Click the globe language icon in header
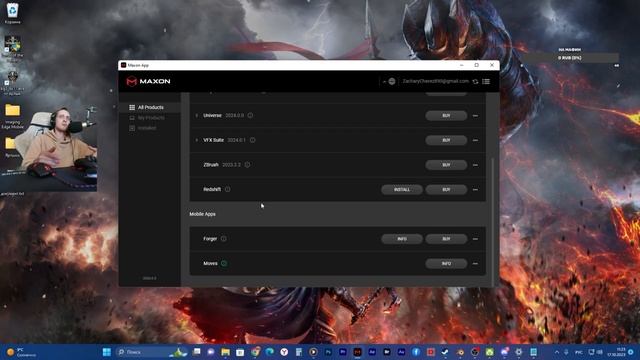 click(392, 81)
